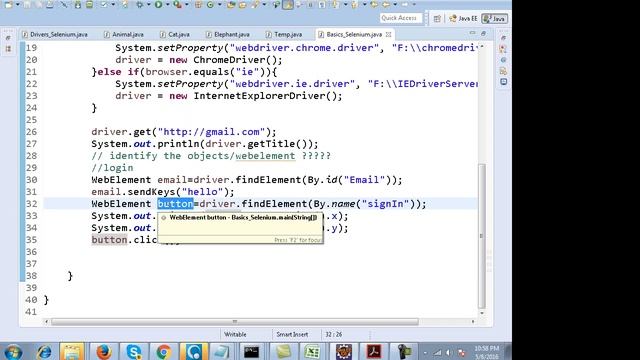
Task: Click the New Java Class icon
Action: 210,4
